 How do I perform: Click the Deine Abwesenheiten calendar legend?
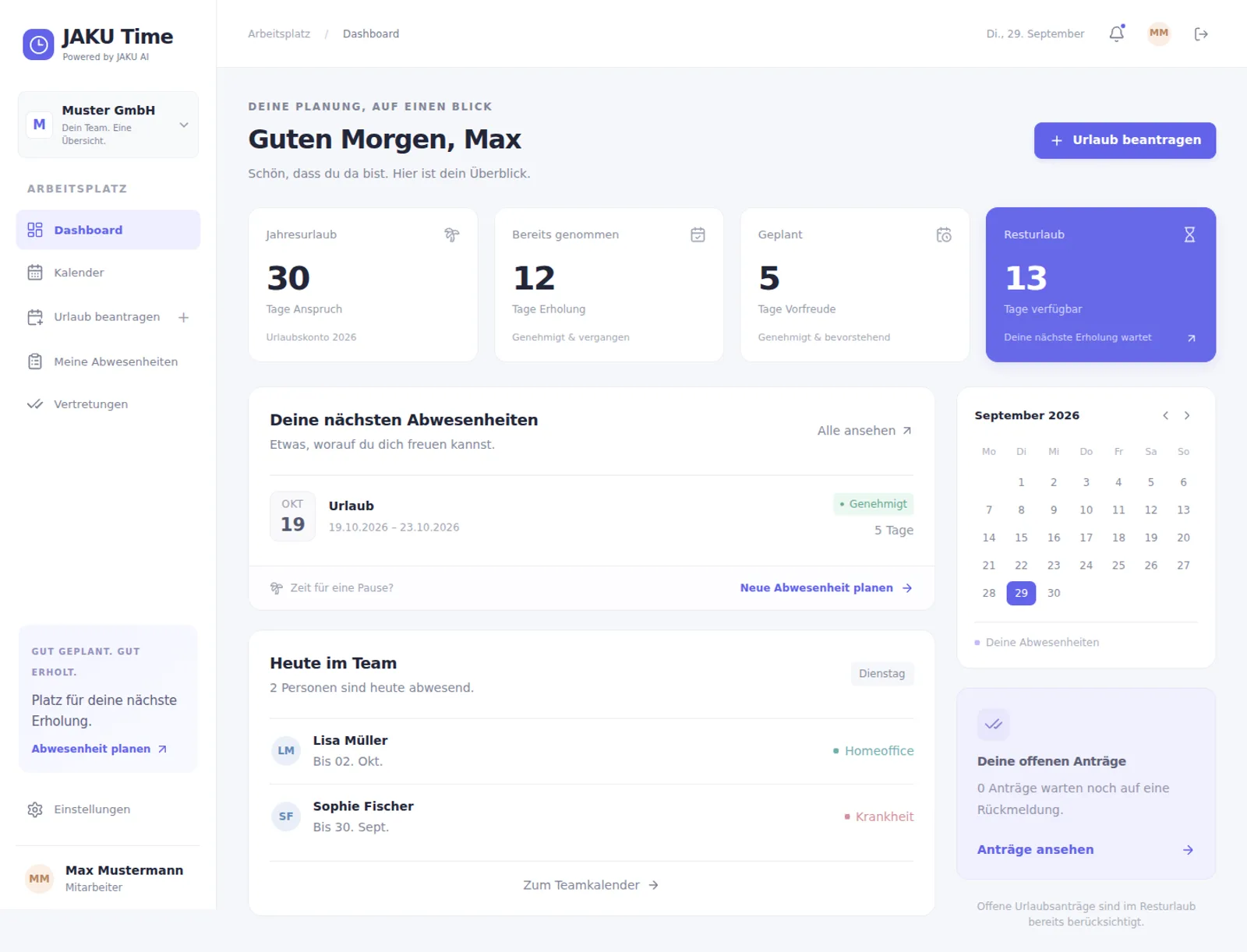(x=1037, y=643)
